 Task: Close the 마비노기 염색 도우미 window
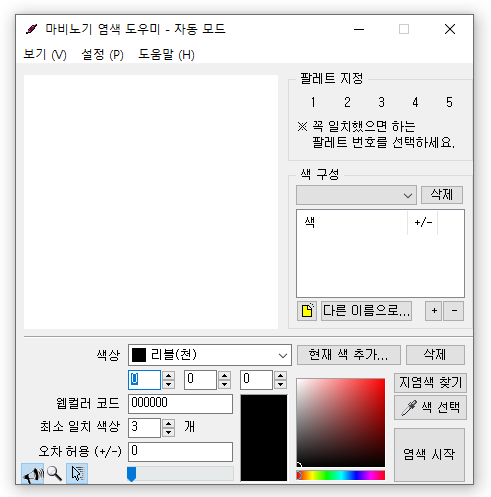(x=450, y=29)
